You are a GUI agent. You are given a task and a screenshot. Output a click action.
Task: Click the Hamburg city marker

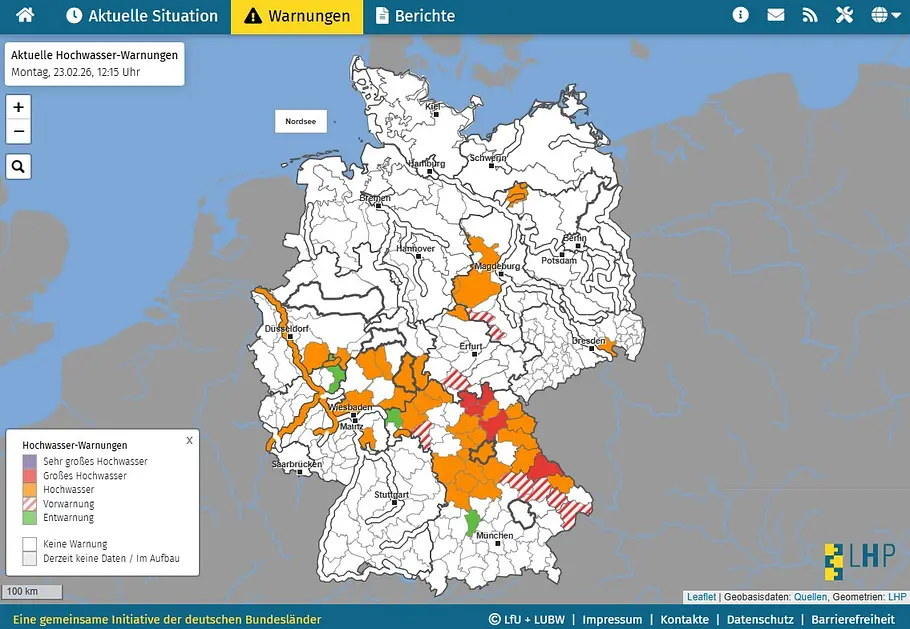[430, 172]
